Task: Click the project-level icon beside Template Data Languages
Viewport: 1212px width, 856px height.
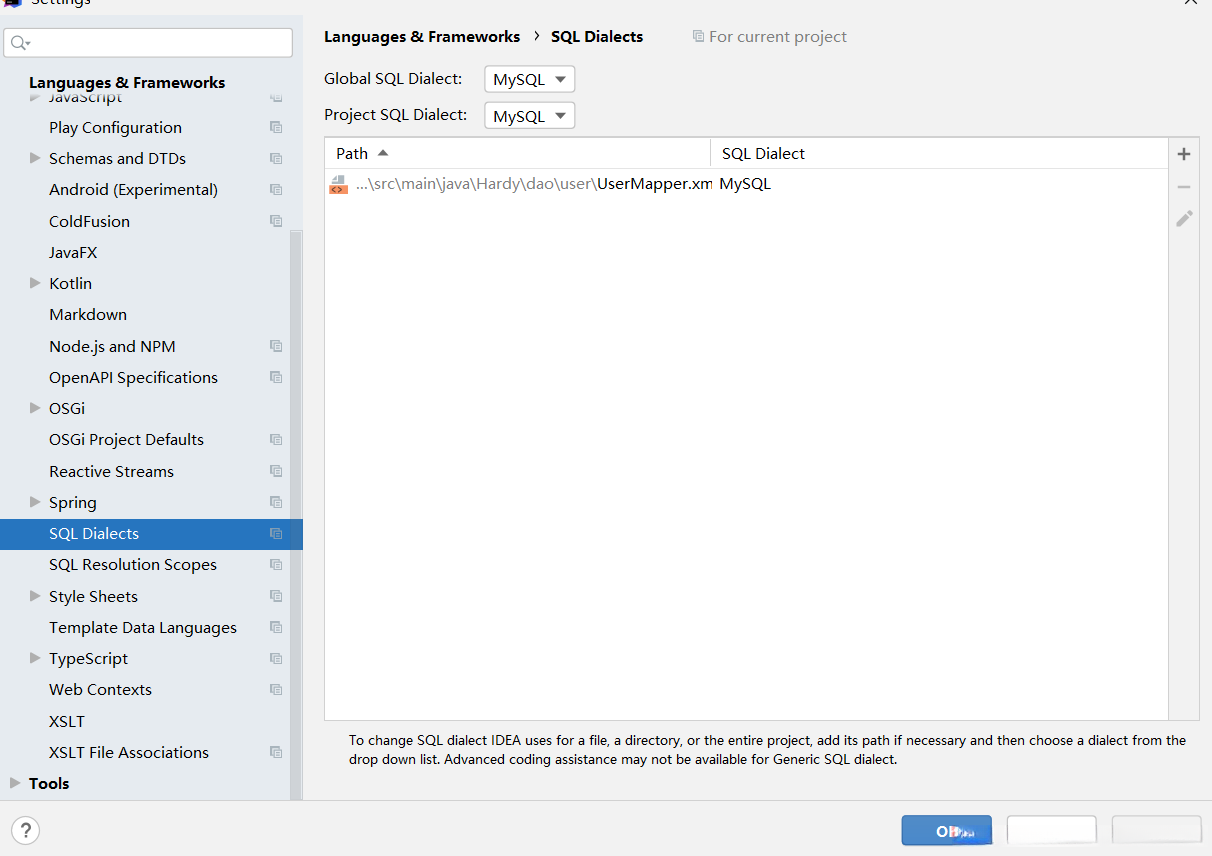Action: click(276, 627)
